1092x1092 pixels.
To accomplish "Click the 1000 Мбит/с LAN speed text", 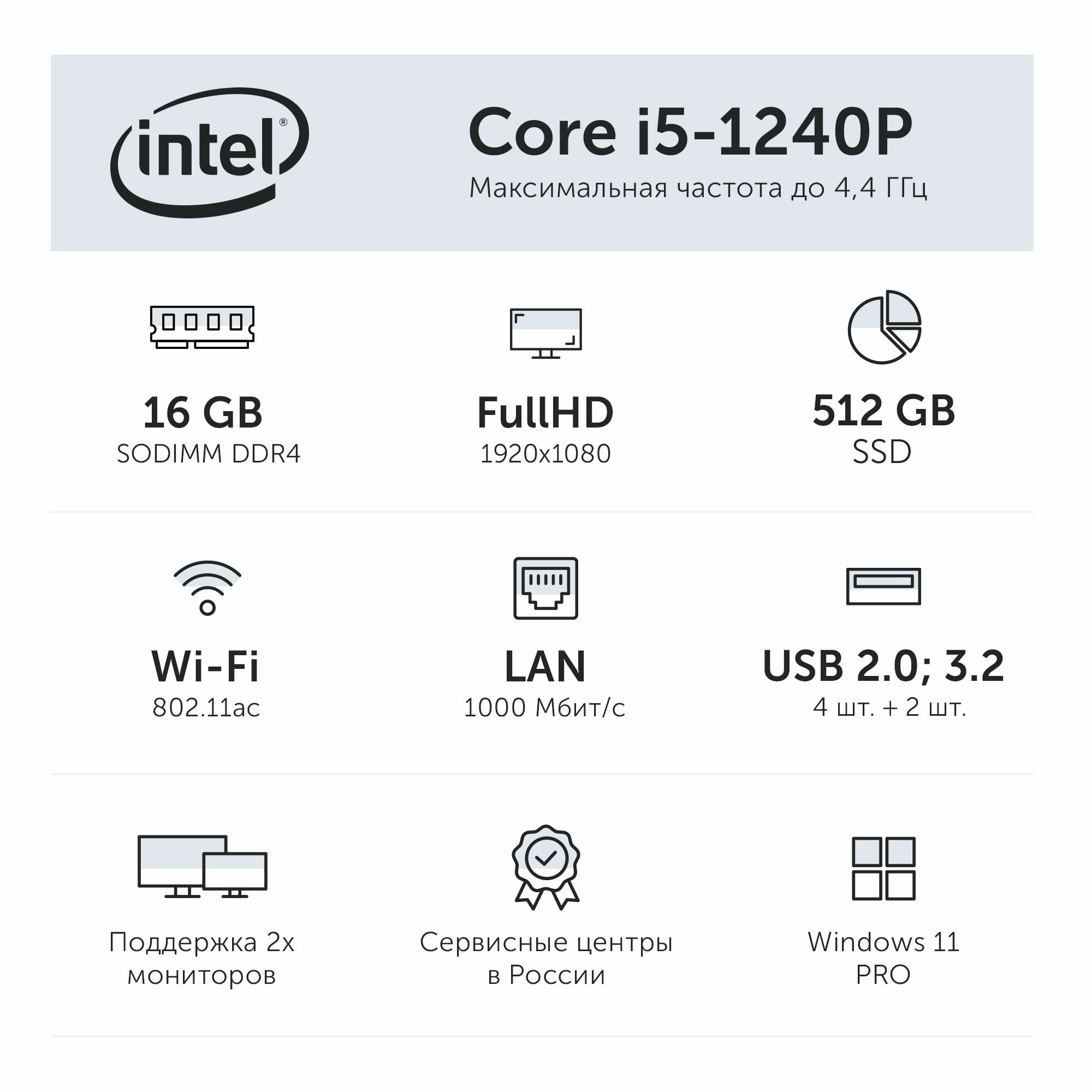I will coord(544,708).
